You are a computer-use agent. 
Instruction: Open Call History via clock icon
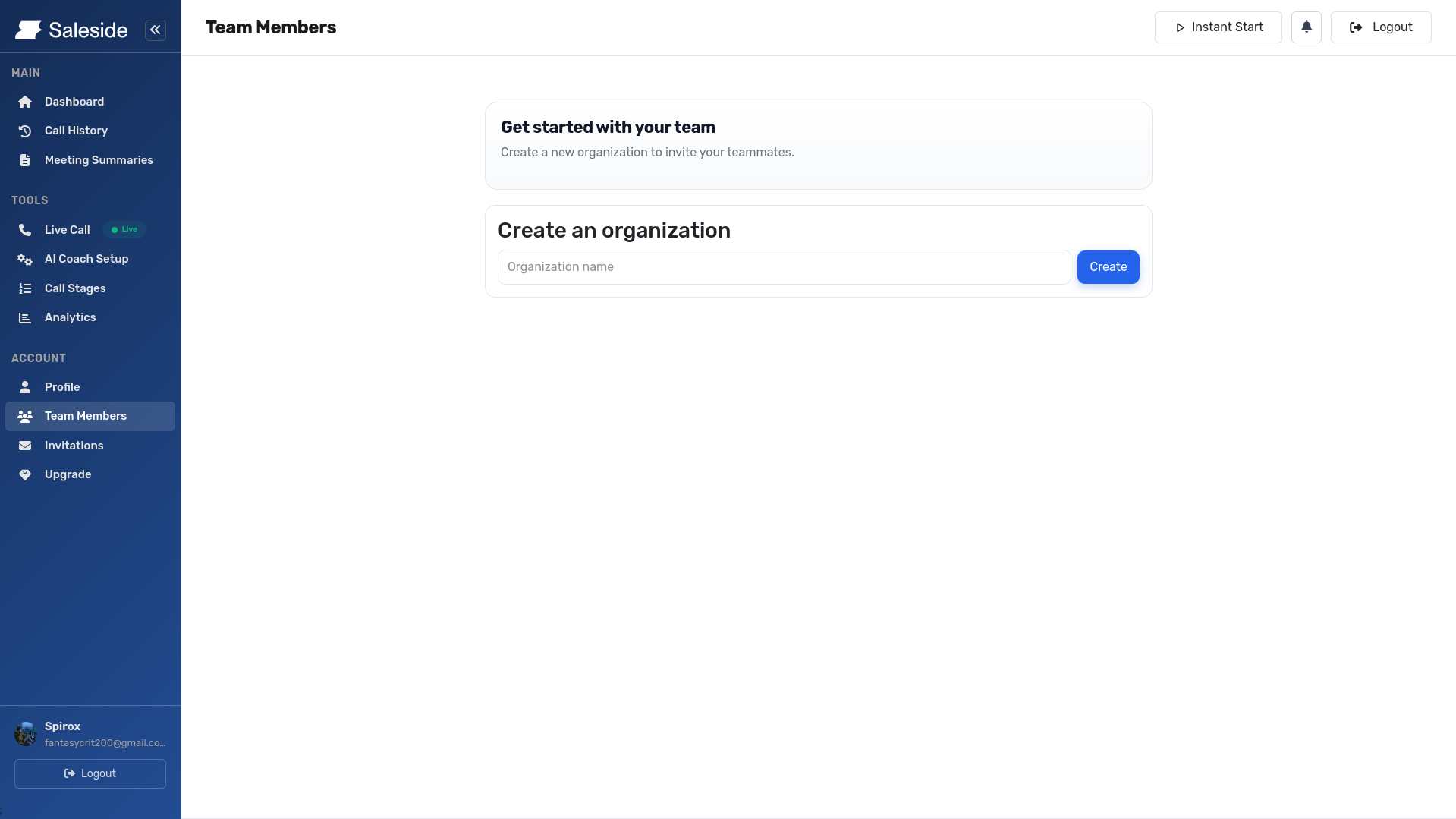click(25, 131)
